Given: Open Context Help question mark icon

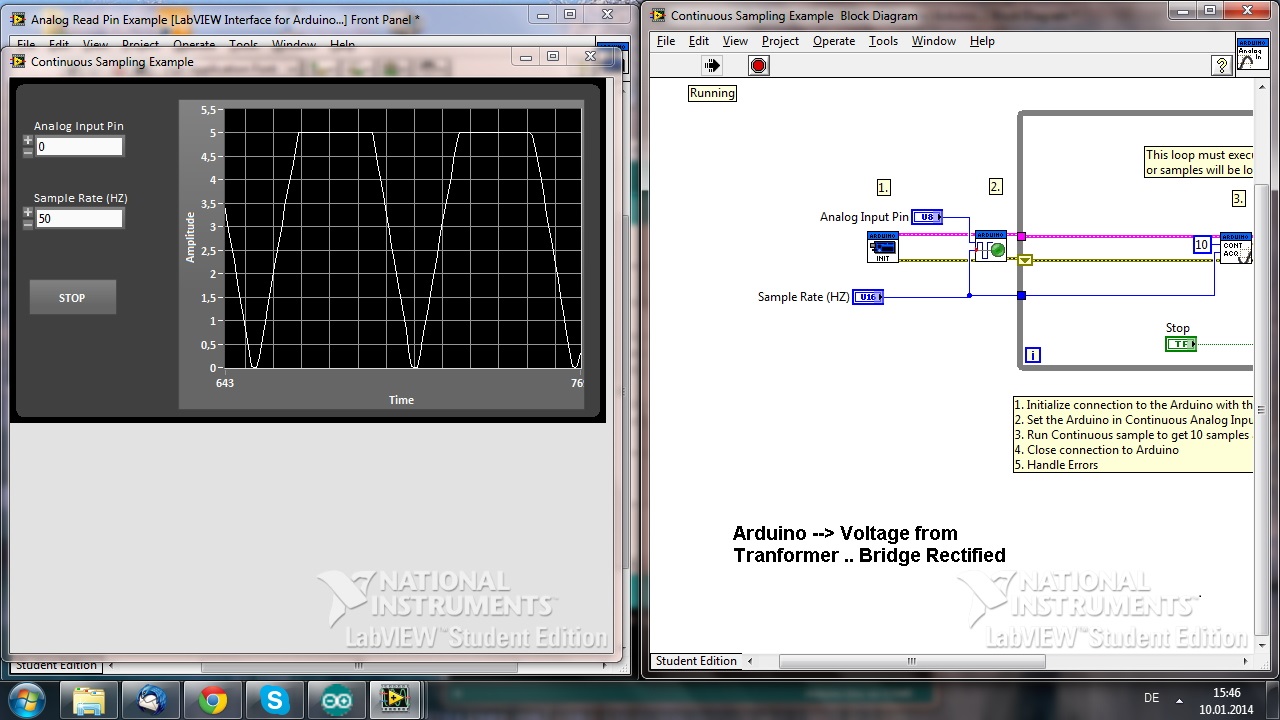Looking at the screenshot, I should click(x=1221, y=66).
